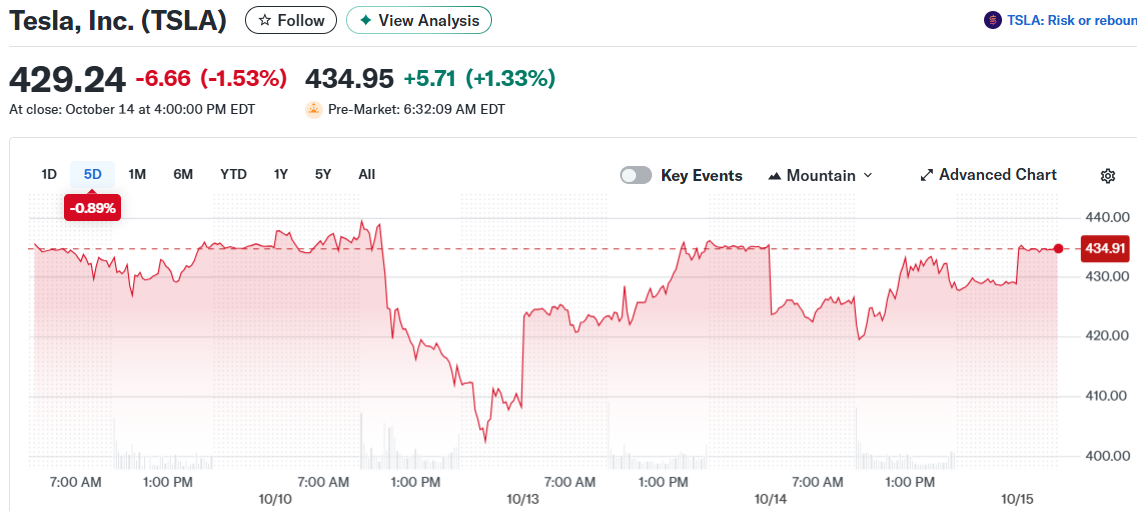Select the All time range
The height and width of the screenshot is (511, 1137).
(x=367, y=174)
